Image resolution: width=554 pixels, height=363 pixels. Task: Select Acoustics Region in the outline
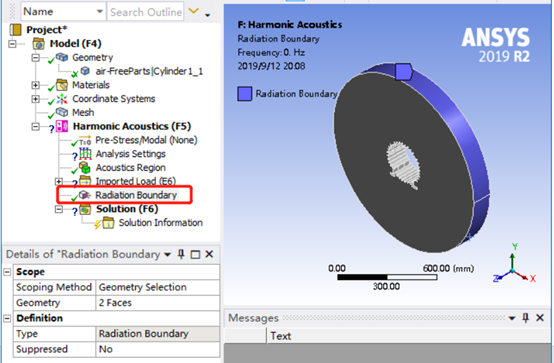pyautogui.click(x=130, y=168)
